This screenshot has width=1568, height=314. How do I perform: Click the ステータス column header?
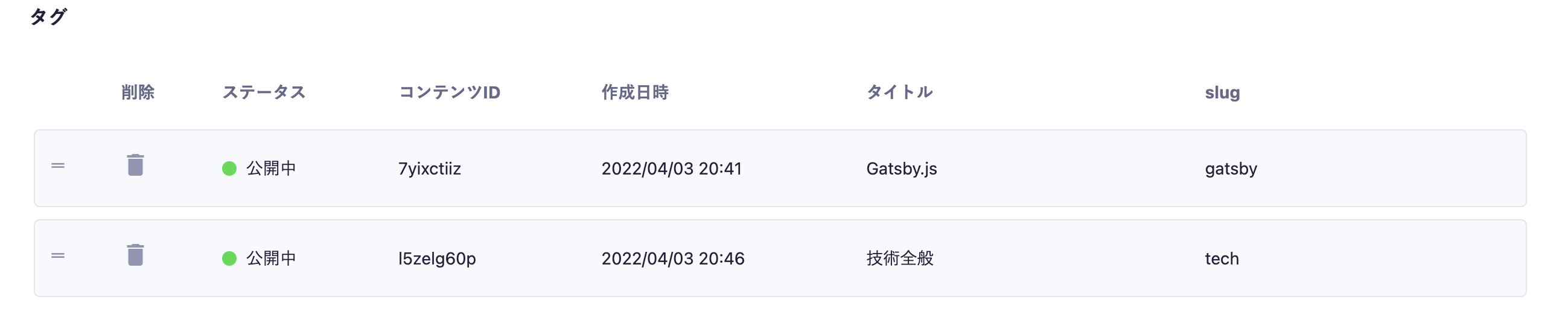click(x=264, y=92)
